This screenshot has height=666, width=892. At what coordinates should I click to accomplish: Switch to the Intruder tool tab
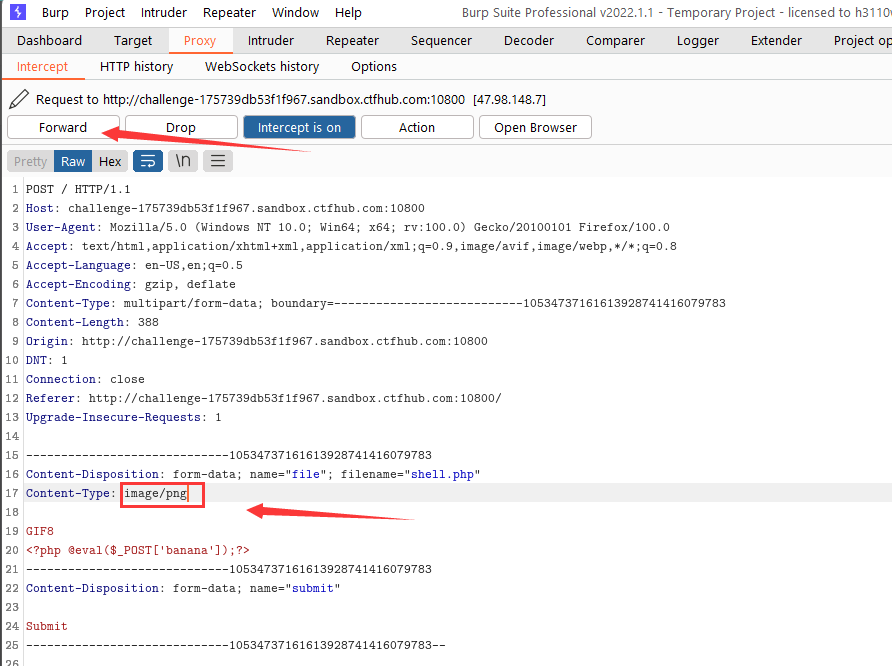[271, 40]
